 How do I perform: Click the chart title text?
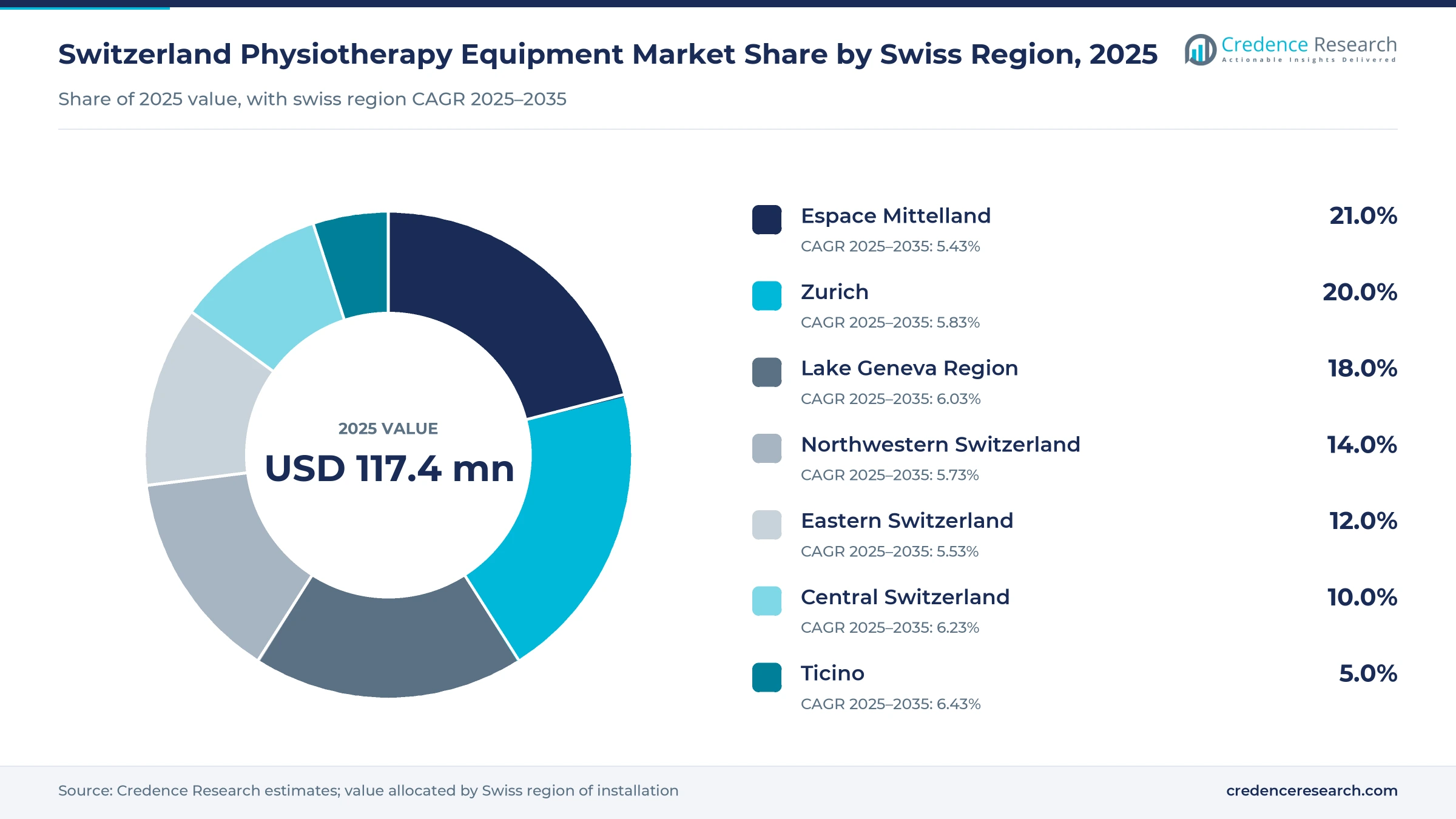coord(608,54)
